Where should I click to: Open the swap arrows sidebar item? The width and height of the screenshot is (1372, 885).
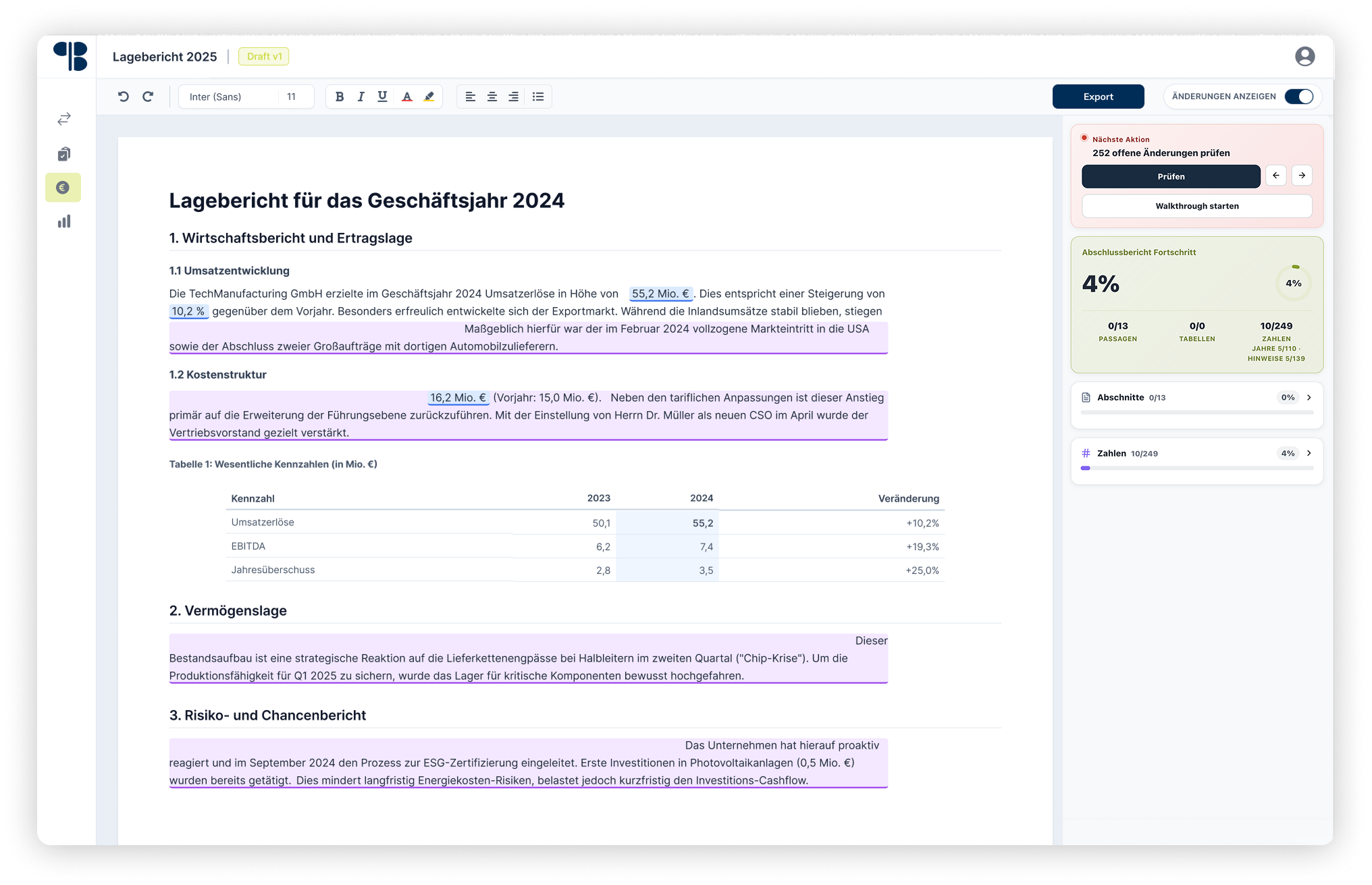[63, 119]
